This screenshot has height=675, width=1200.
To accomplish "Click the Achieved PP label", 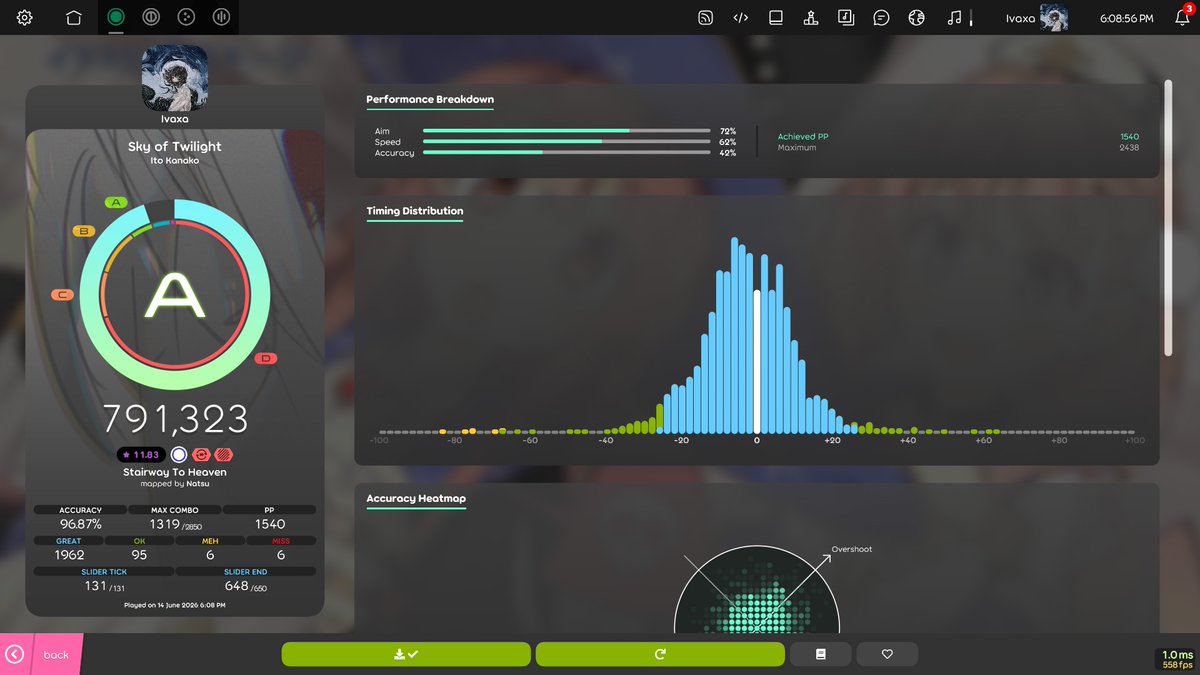I will click(803, 136).
